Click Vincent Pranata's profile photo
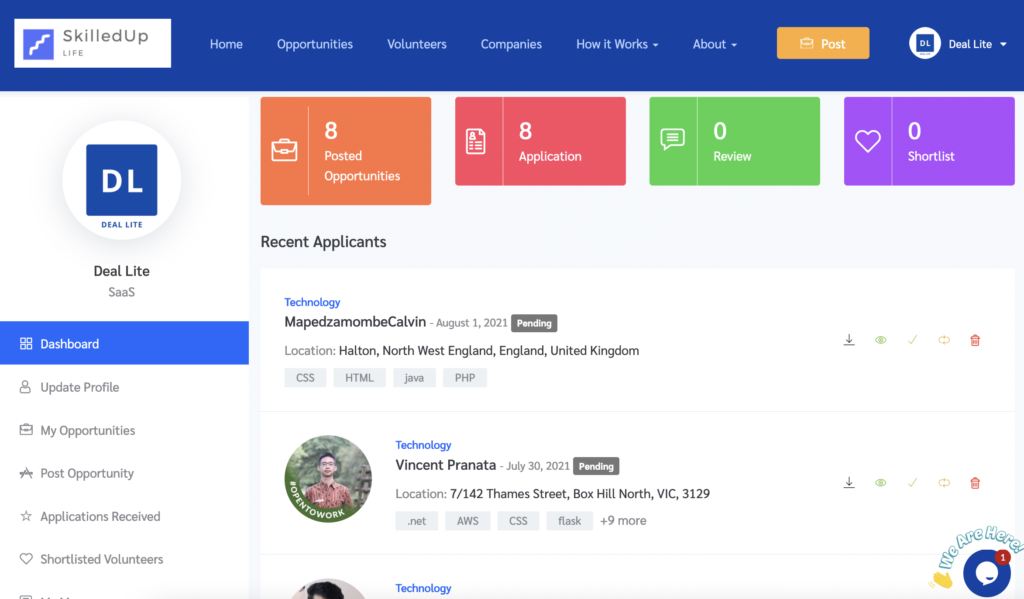This screenshot has width=1024, height=599. 329,479
